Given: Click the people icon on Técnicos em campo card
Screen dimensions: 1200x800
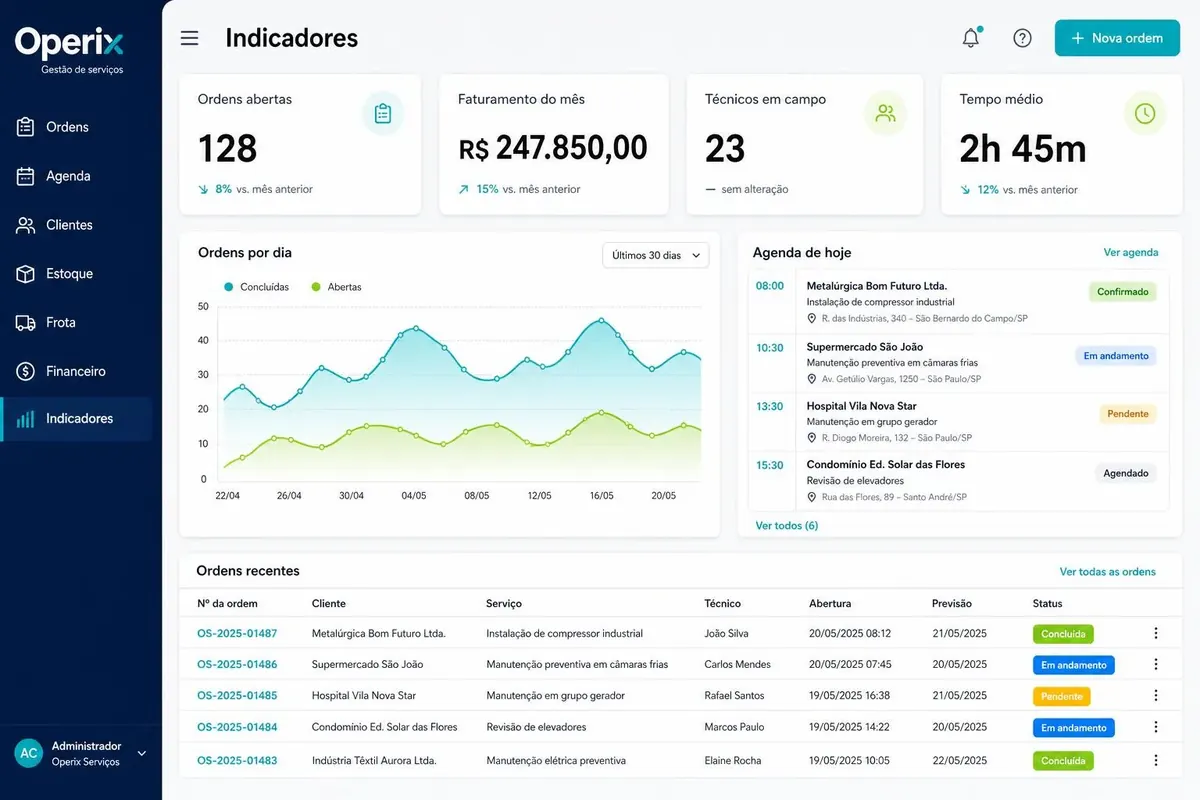Looking at the screenshot, I should (x=885, y=113).
